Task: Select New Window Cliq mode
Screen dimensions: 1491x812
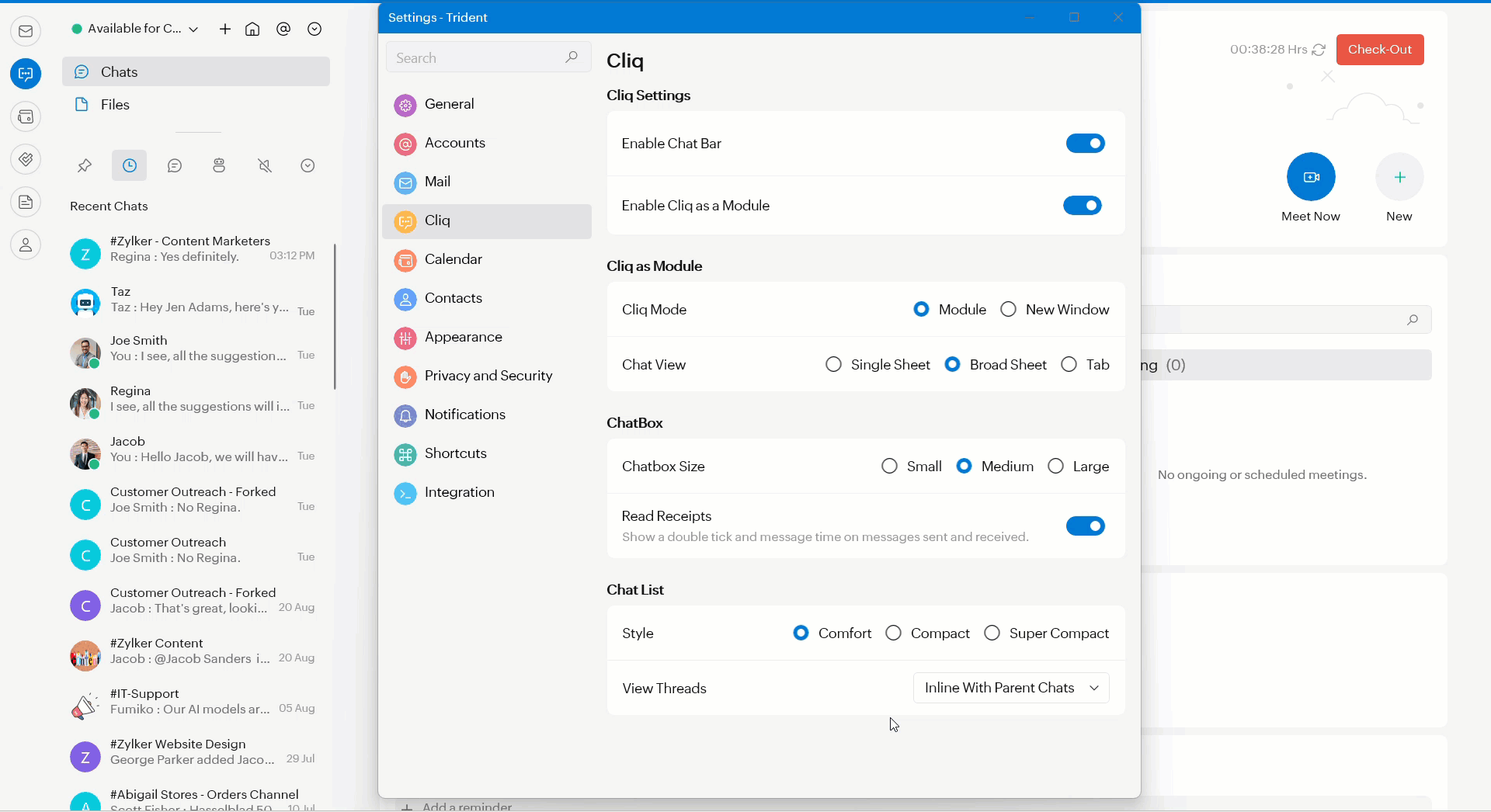Action: [x=1008, y=310]
